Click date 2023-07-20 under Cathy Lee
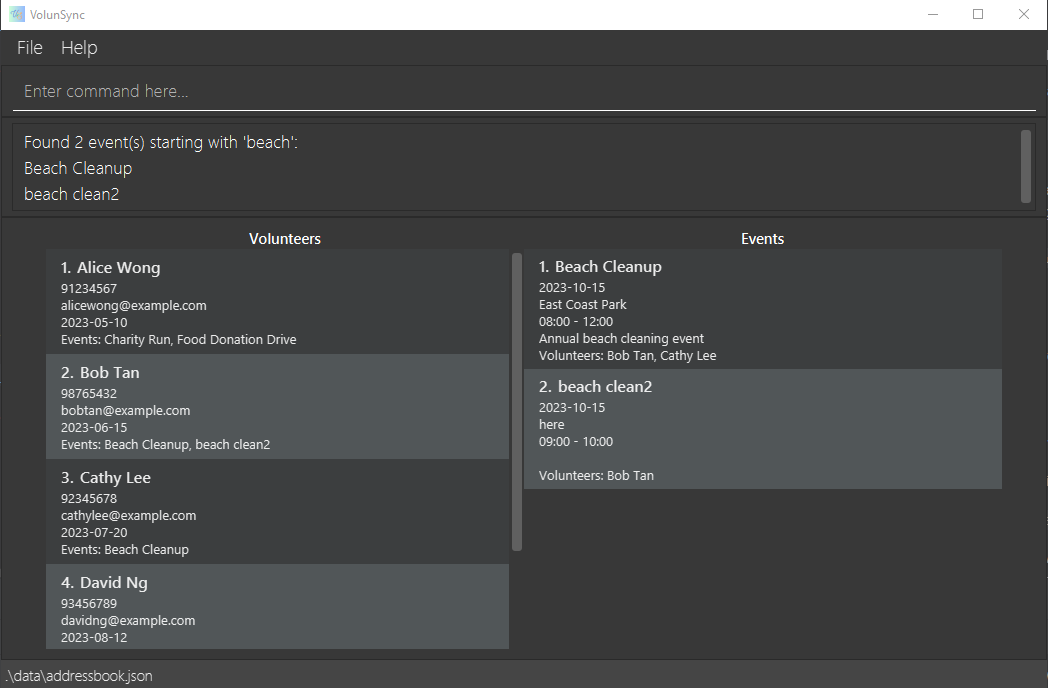The height and width of the screenshot is (688, 1048). [94, 532]
